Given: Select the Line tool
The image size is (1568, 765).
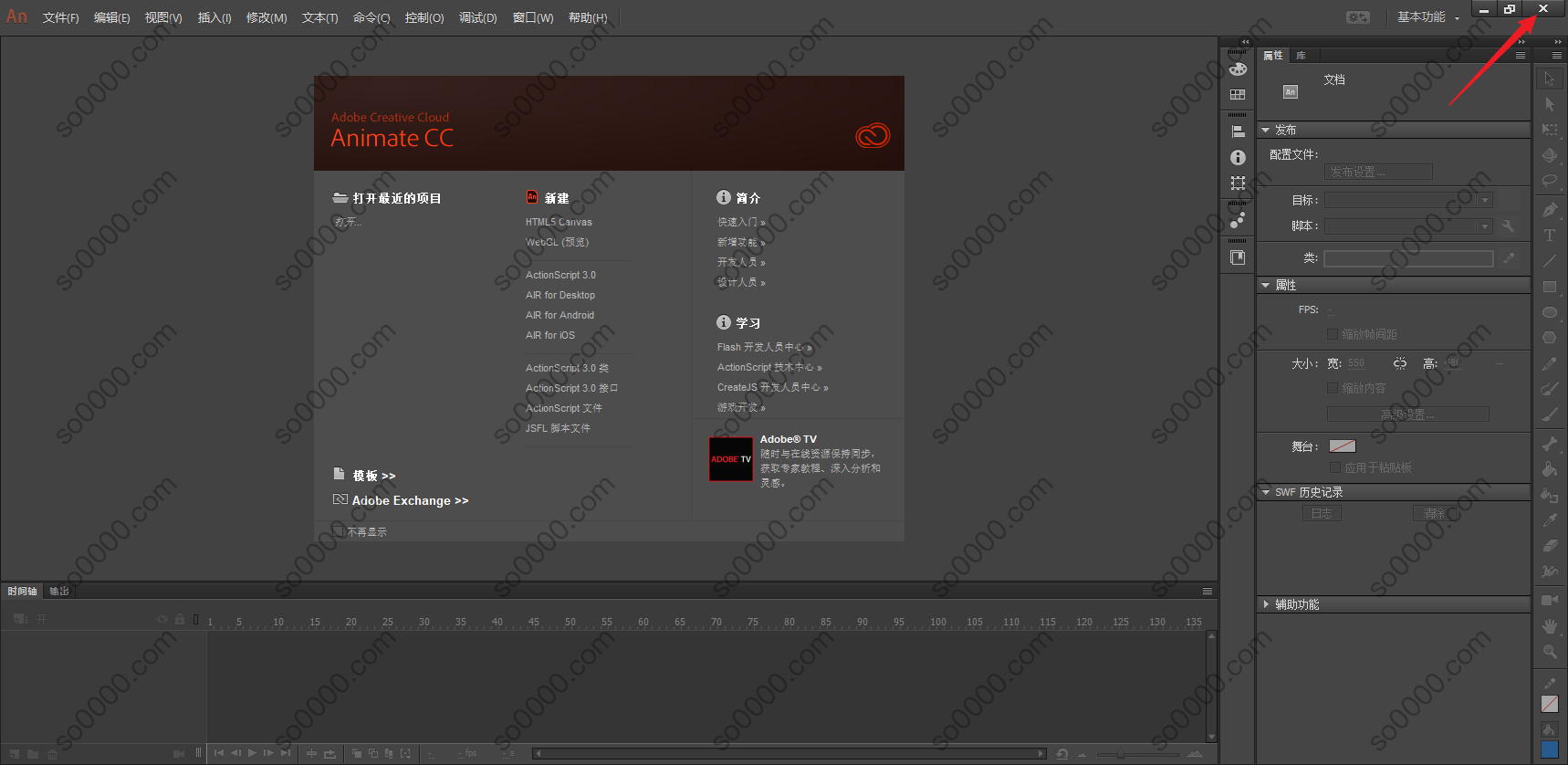Looking at the screenshot, I should [1549, 260].
